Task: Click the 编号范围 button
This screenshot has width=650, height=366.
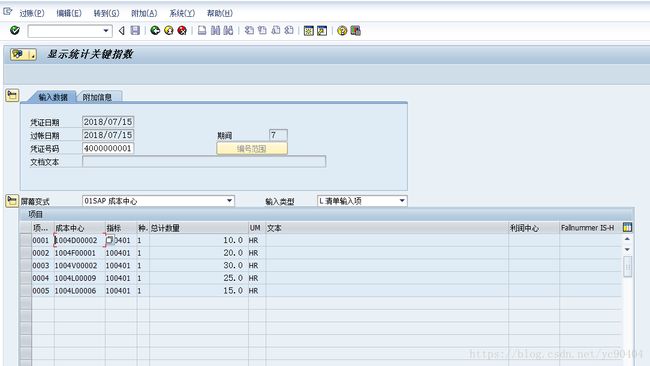Action: (252, 148)
